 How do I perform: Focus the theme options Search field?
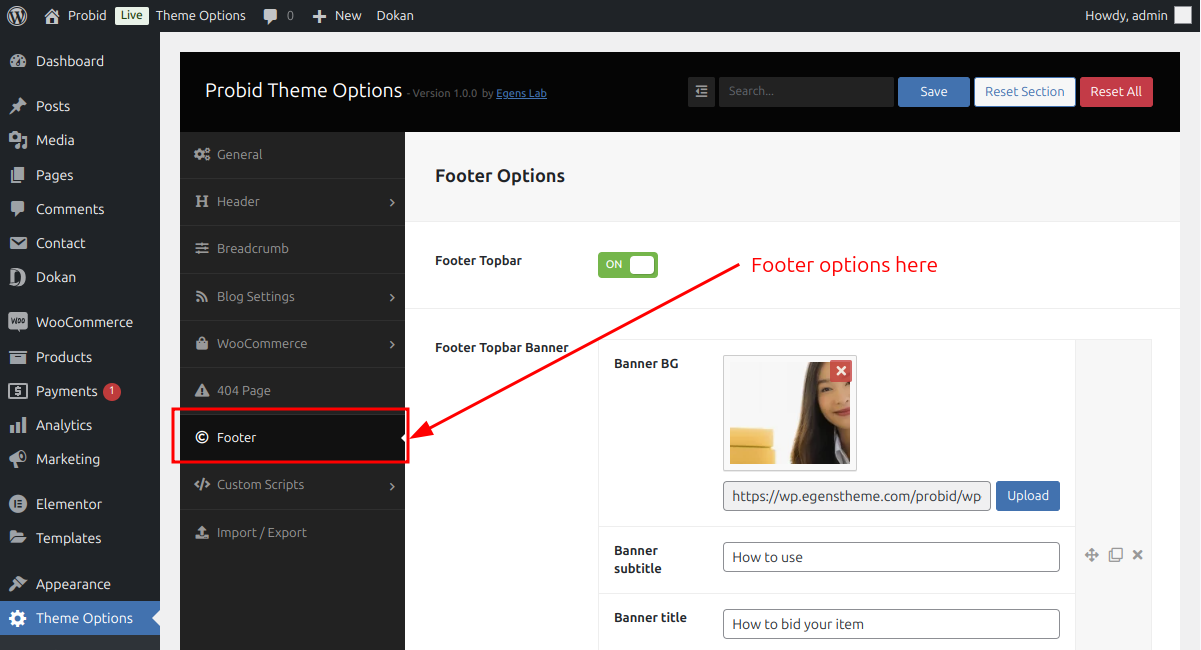(806, 91)
